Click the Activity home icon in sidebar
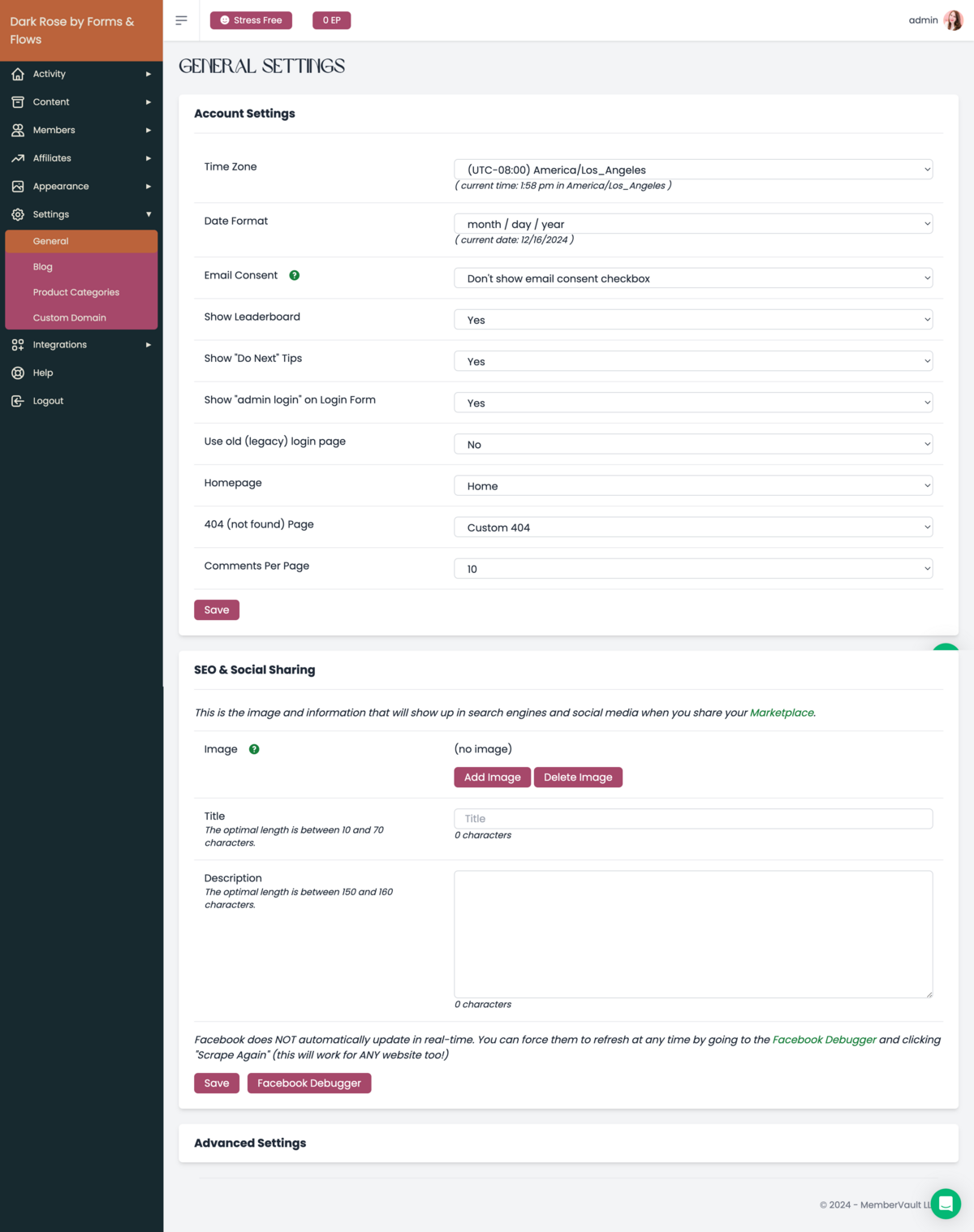The image size is (974, 1232). [x=18, y=74]
